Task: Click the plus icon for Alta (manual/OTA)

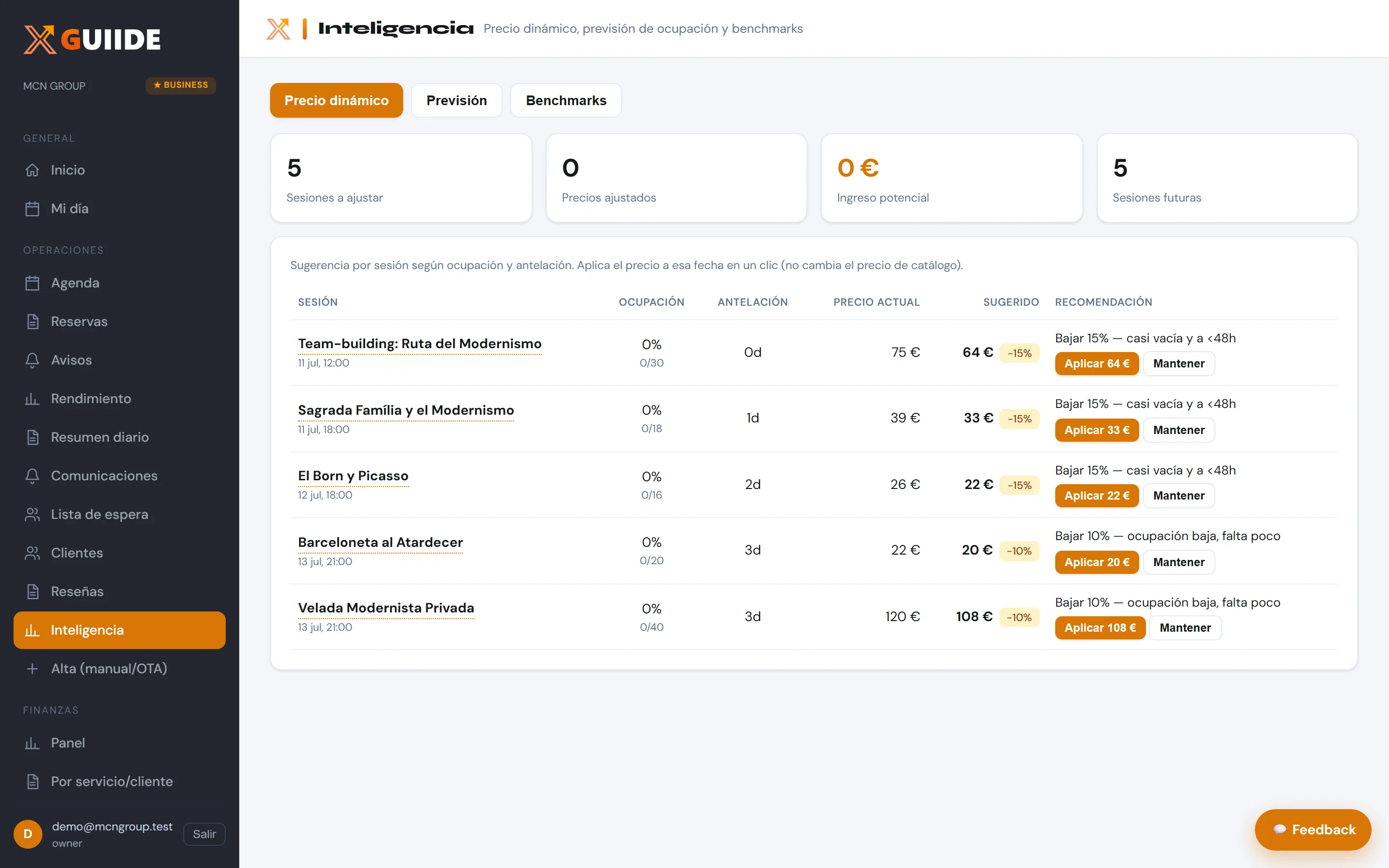Action: click(32, 668)
